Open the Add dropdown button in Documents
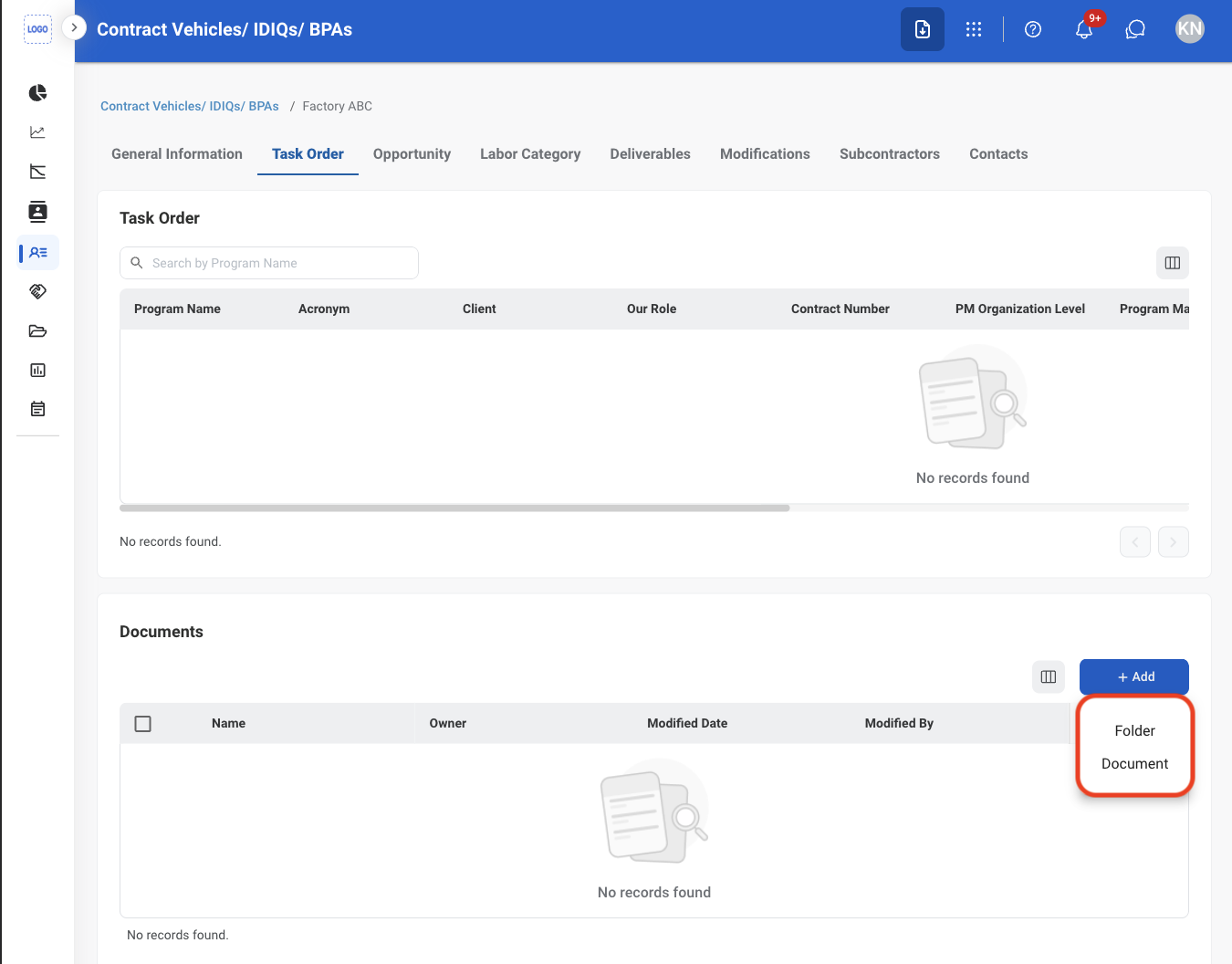 (x=1134, y=676)
